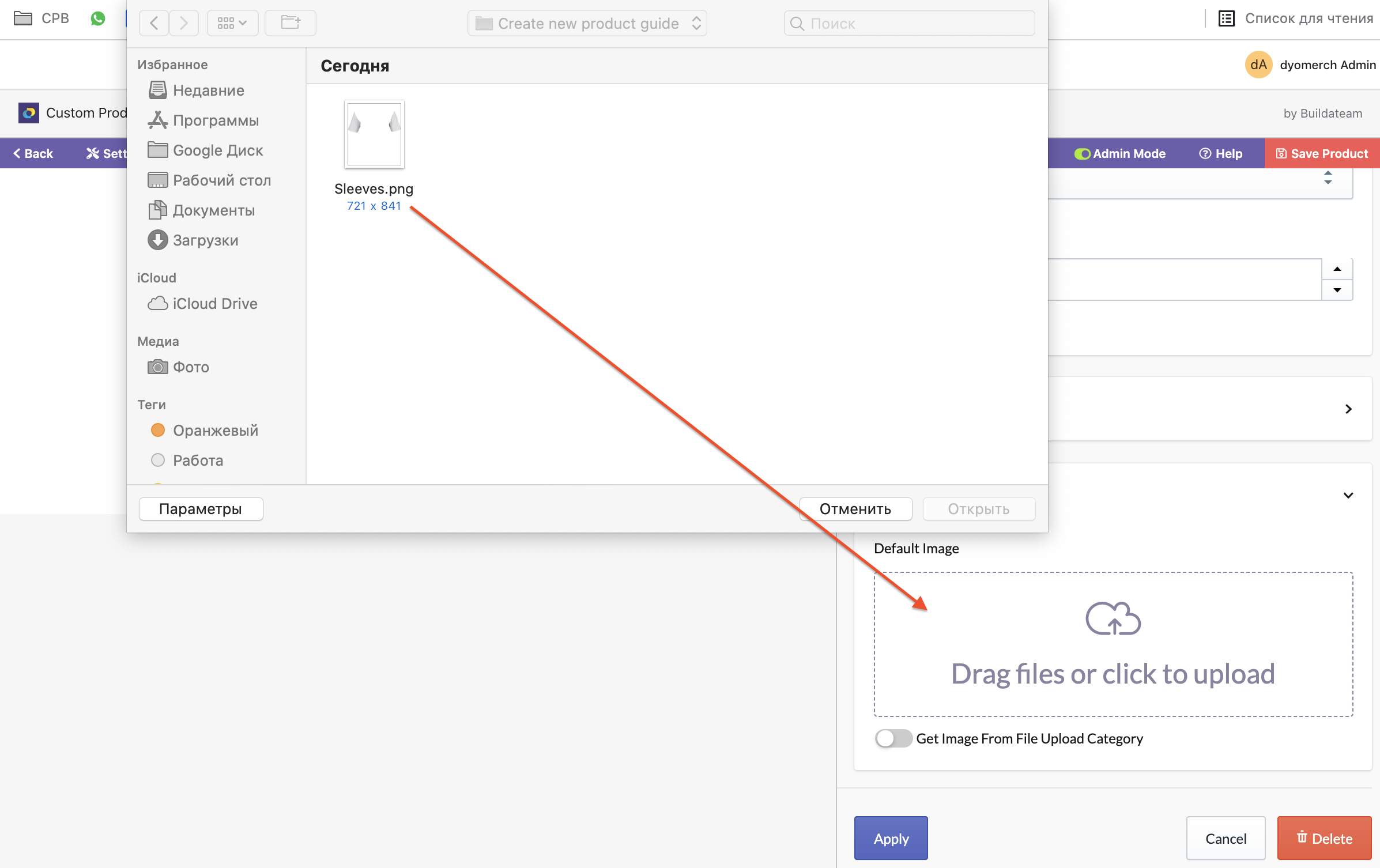
Task: Open the icon view mode selector
Action: (x=232, y=23)
